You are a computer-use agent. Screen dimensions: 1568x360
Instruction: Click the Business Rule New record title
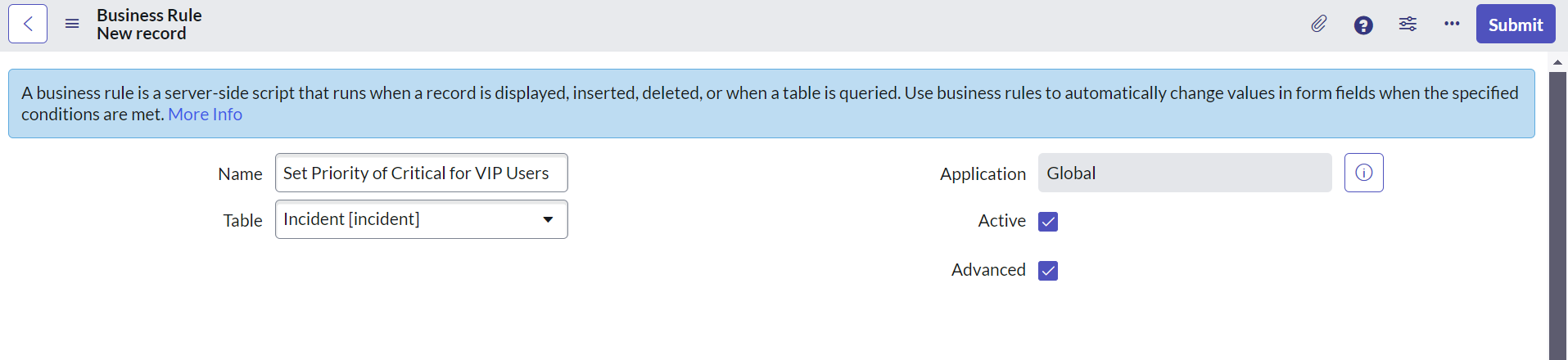pos(149,25)
